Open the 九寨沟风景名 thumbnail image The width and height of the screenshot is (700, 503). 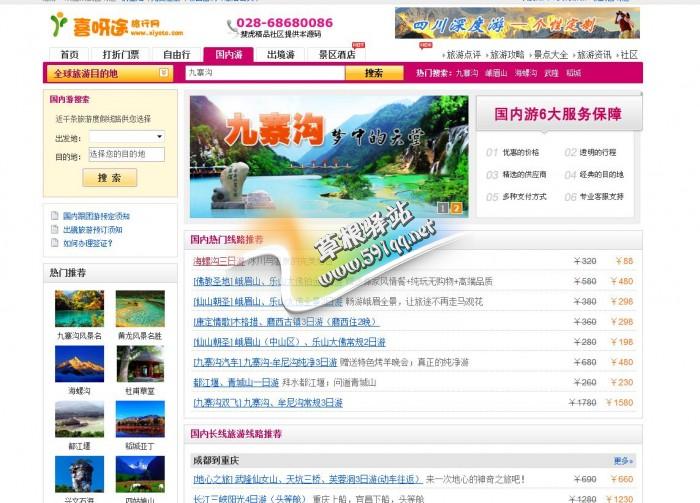pos(79,309)
